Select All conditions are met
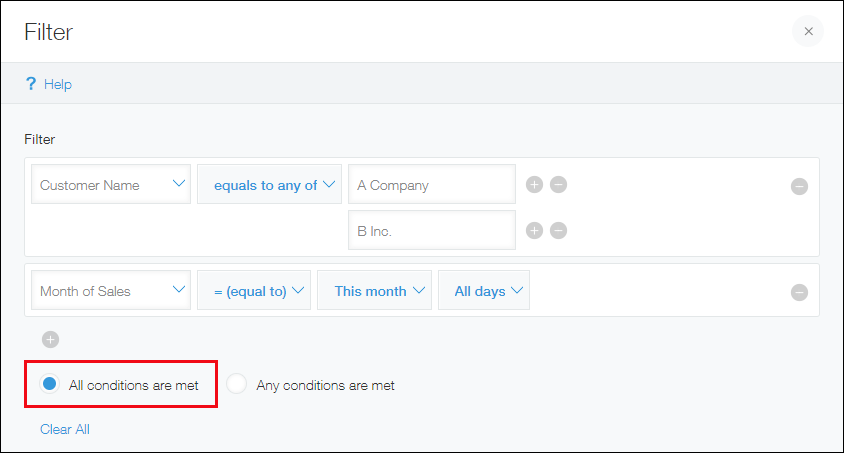This screenshot has height=453, width=844. point(50,384)
